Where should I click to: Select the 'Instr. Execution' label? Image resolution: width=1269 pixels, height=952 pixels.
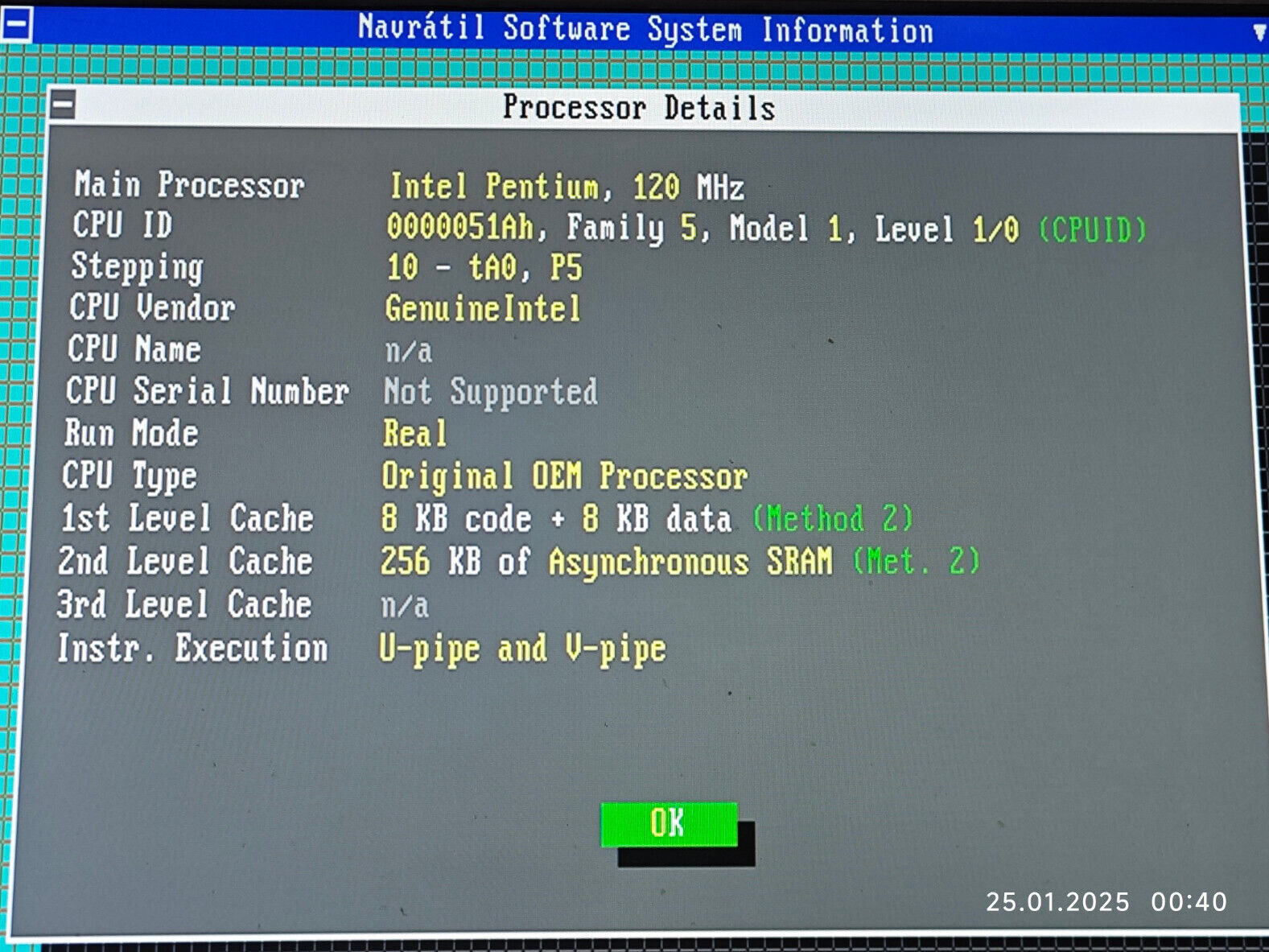click(192, 648)
